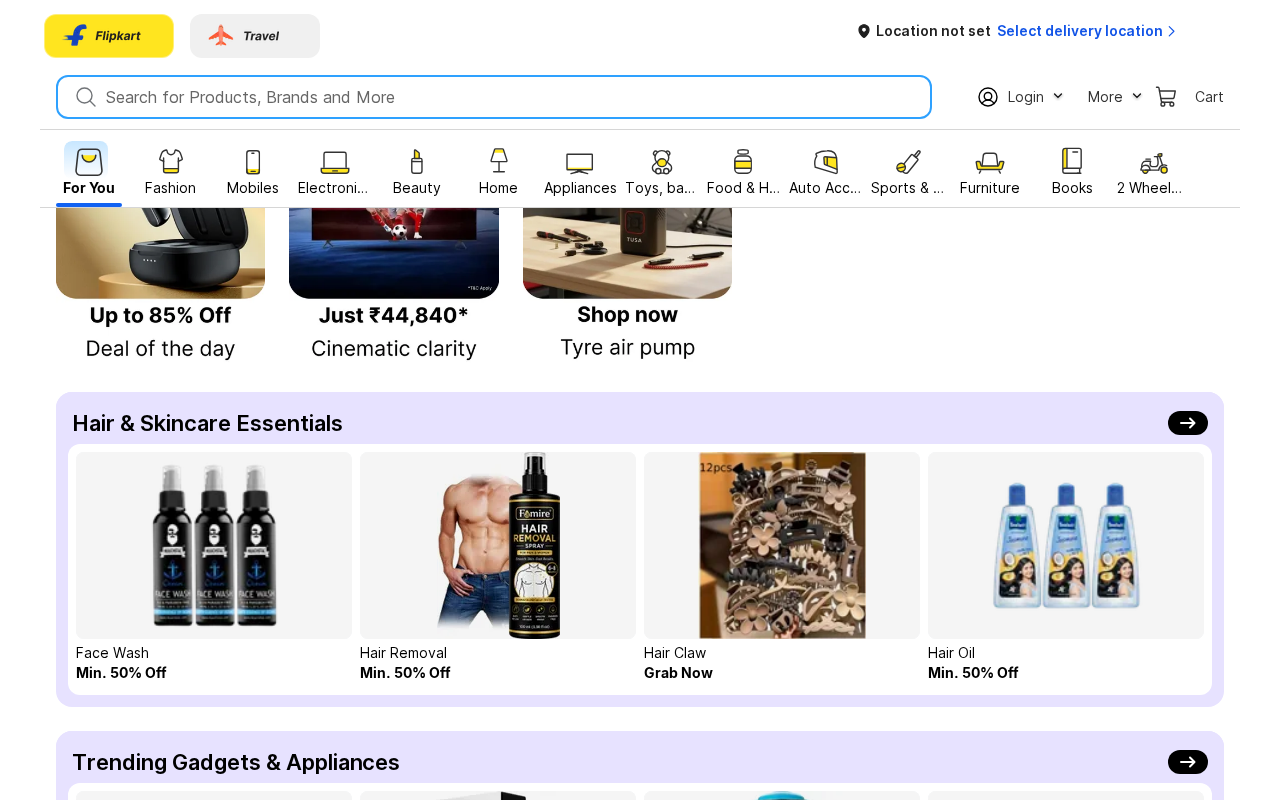Switch to the Books category label
The image size is (1280, 800).
click(x=1072, y=188)
